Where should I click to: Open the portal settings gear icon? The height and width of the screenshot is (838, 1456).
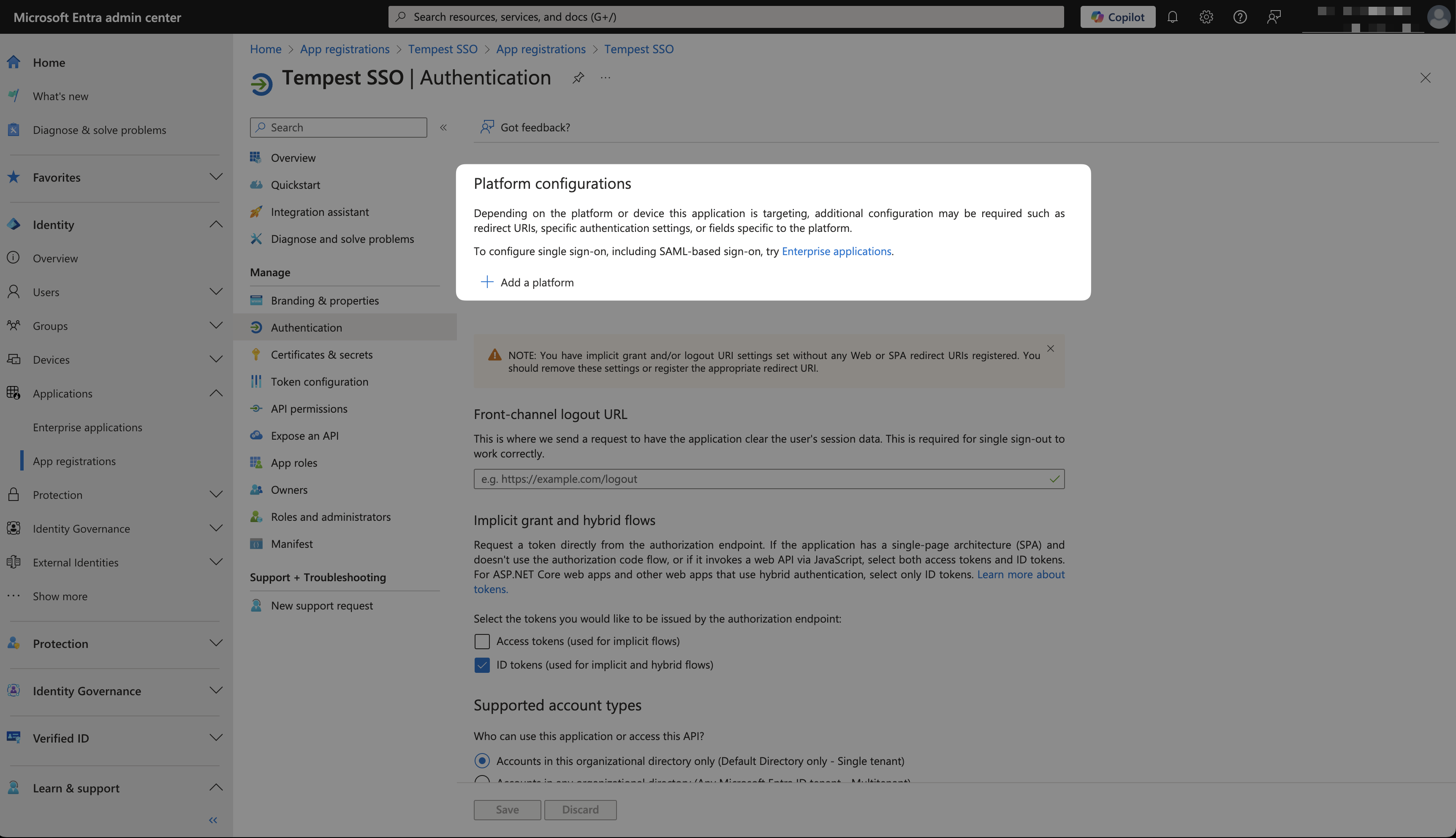click(1206, 17)
